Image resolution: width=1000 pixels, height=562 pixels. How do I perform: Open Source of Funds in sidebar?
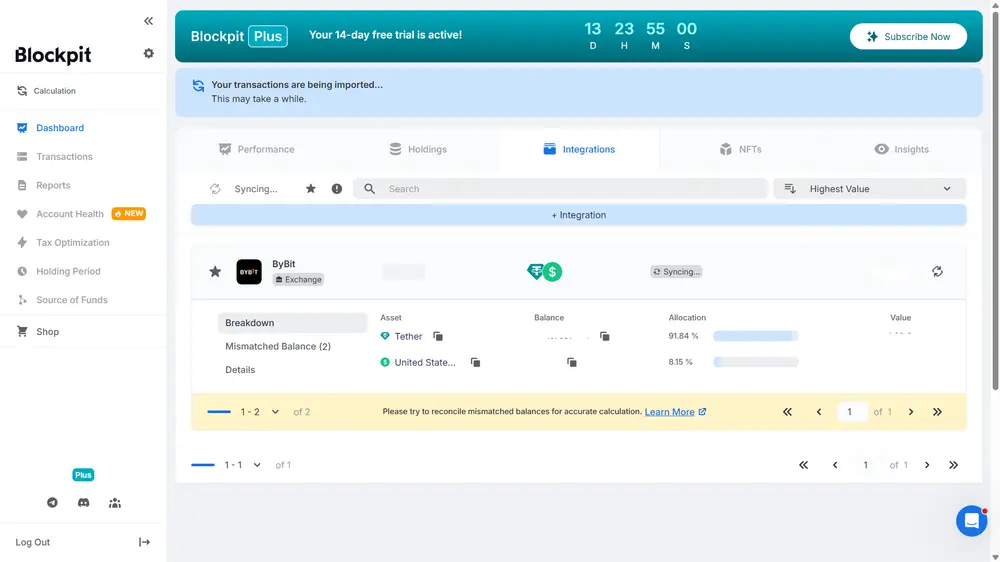[x=71, y=300]
